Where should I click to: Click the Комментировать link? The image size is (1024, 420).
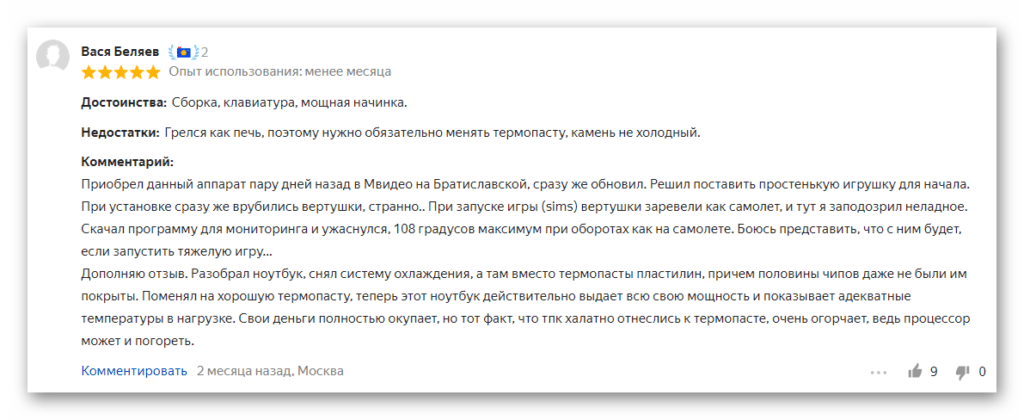[134, 371]
